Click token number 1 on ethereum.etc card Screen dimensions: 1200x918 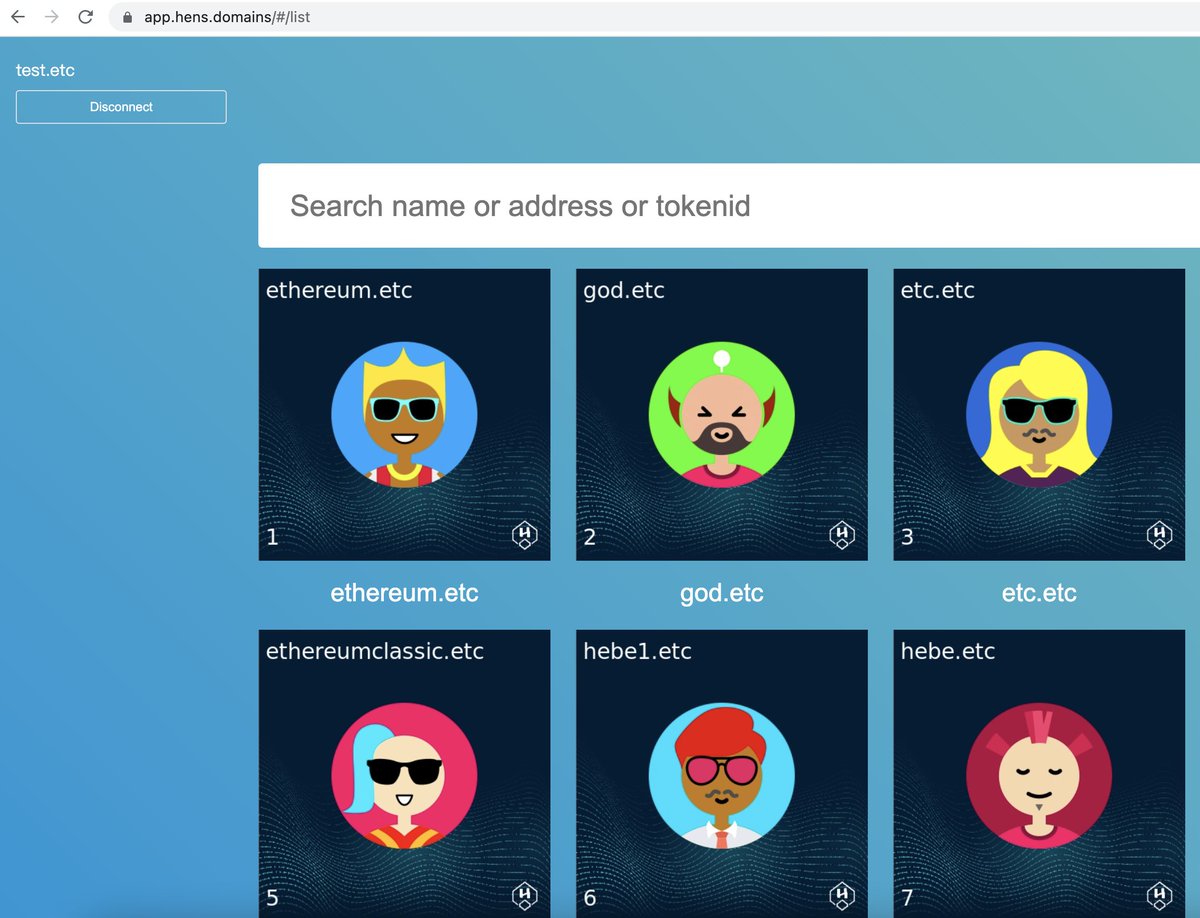pos(273,538)
